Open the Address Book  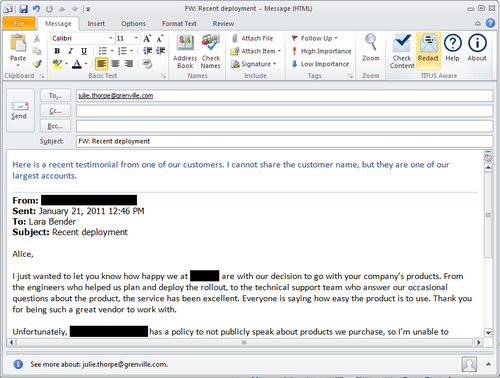pos(185,51)
